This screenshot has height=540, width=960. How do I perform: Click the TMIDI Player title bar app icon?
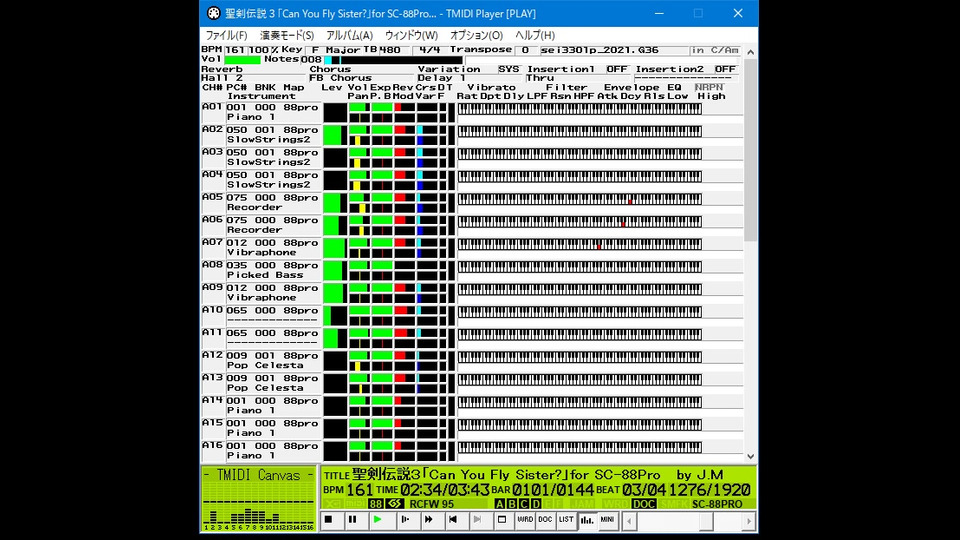click(213, 13)
